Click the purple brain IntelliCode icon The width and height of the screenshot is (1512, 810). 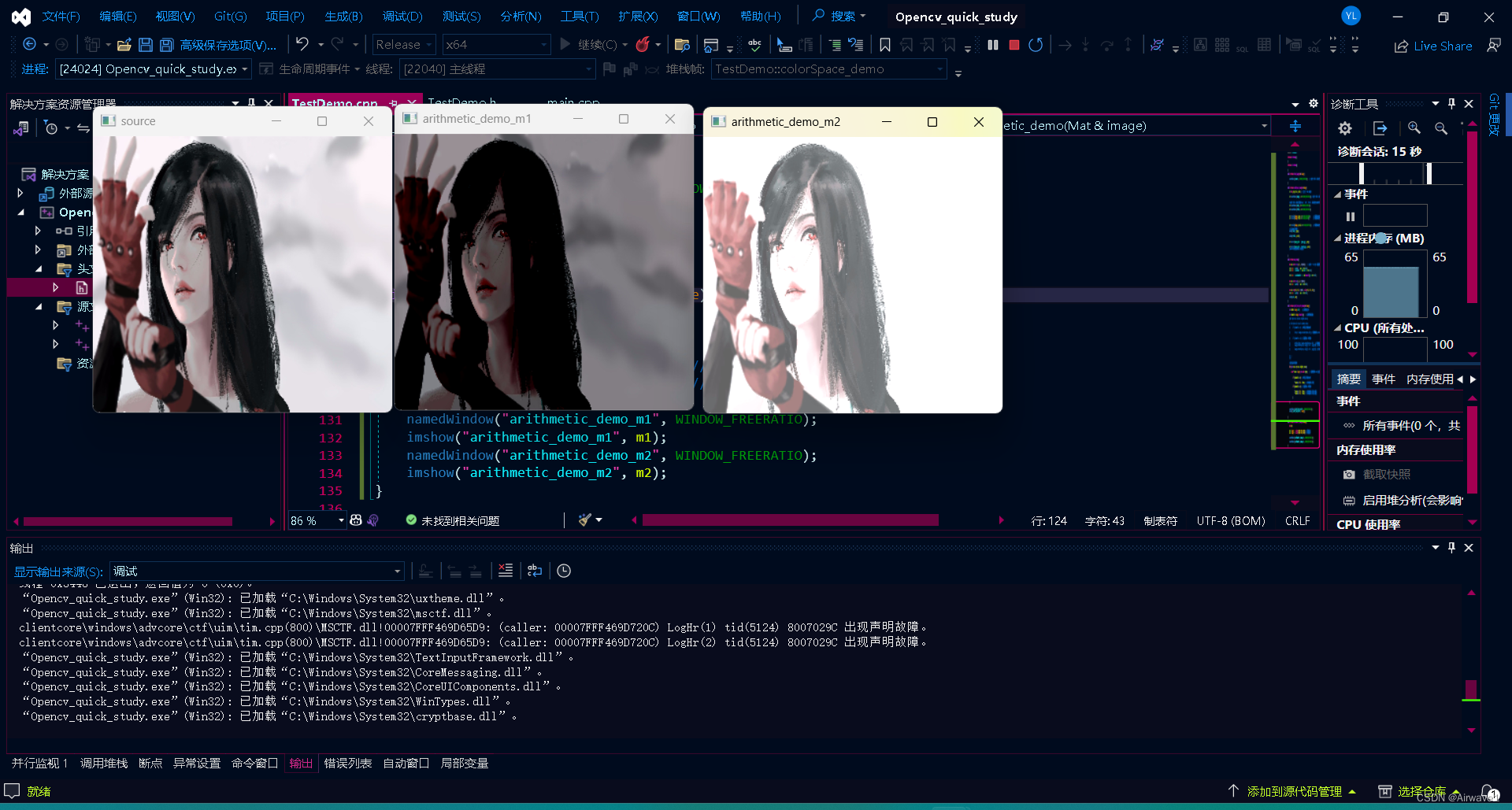pyautogui.click(x=373, y=520)
